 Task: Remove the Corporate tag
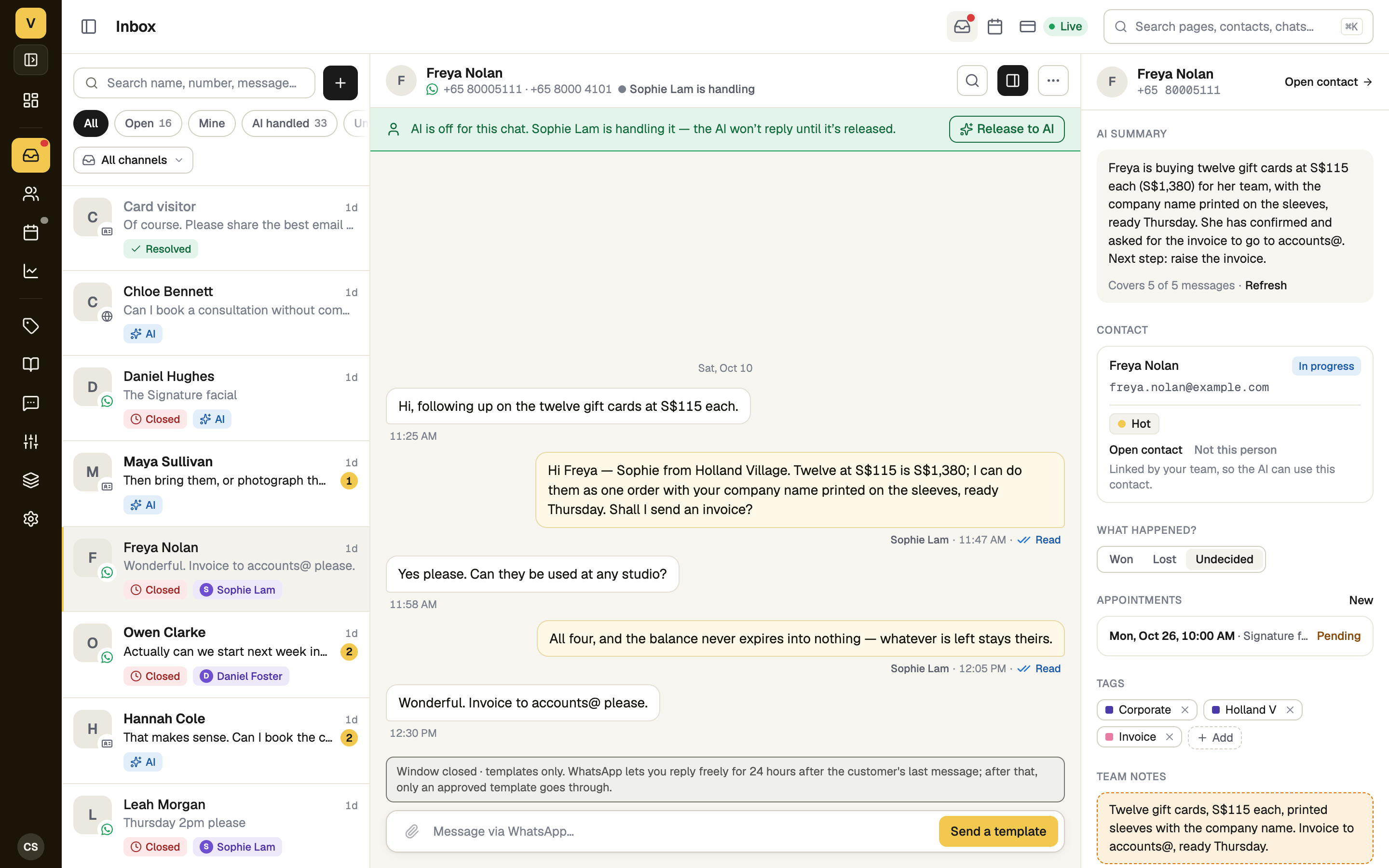click(1185, 710)
